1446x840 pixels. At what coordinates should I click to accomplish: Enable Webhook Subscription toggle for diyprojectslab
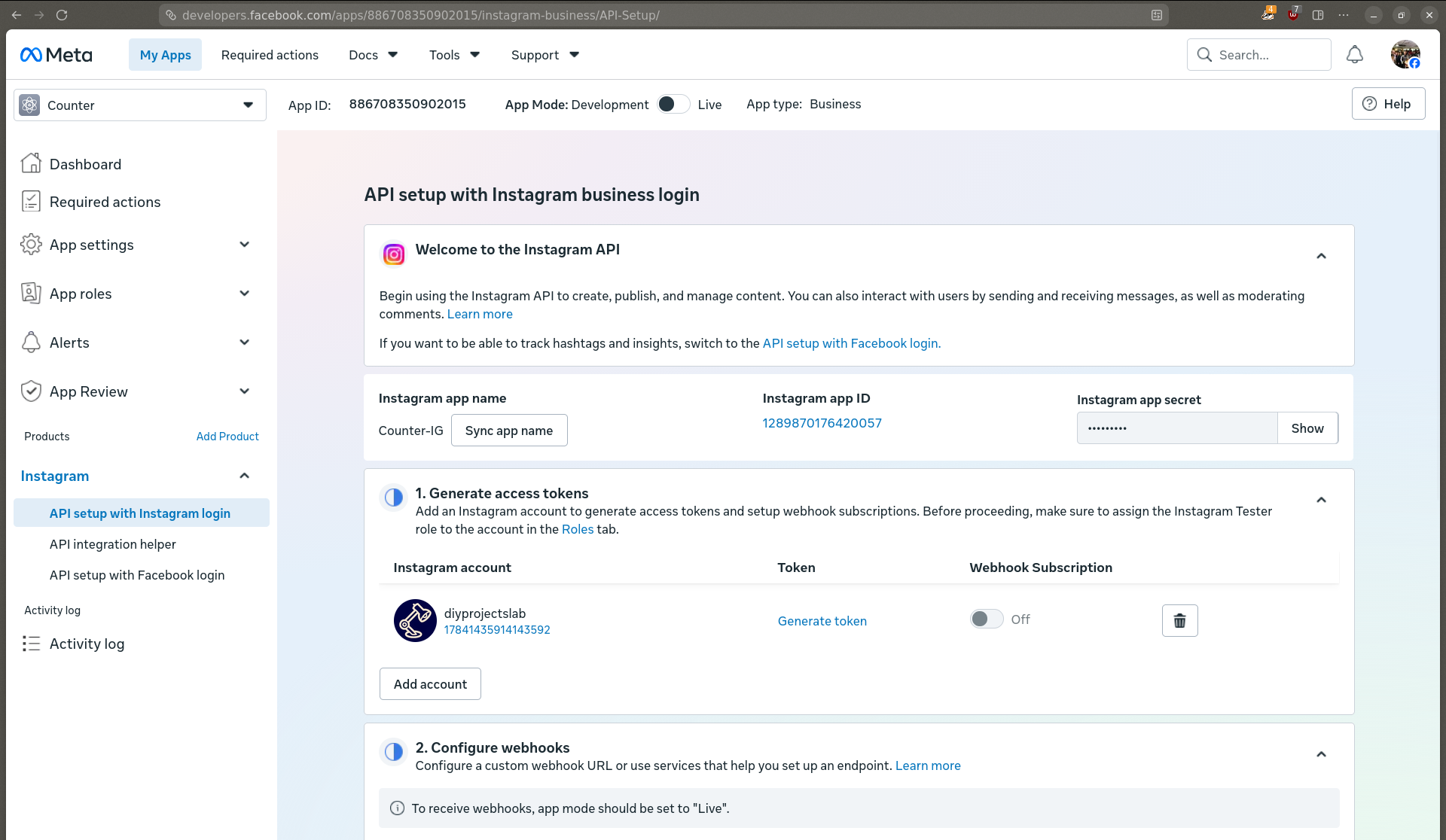[x=987, y=619]
